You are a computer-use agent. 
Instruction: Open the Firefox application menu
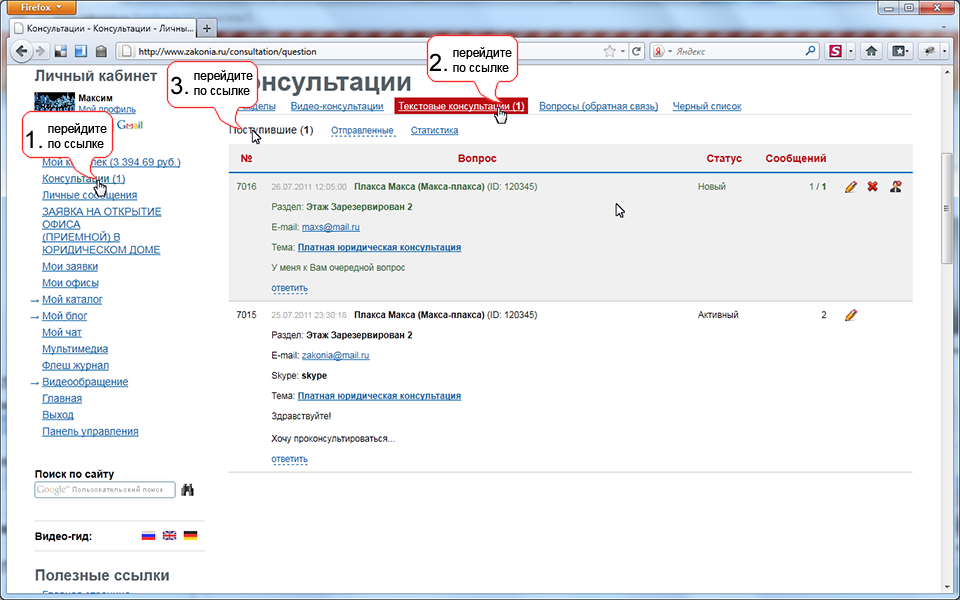click(x=42, y=7)
